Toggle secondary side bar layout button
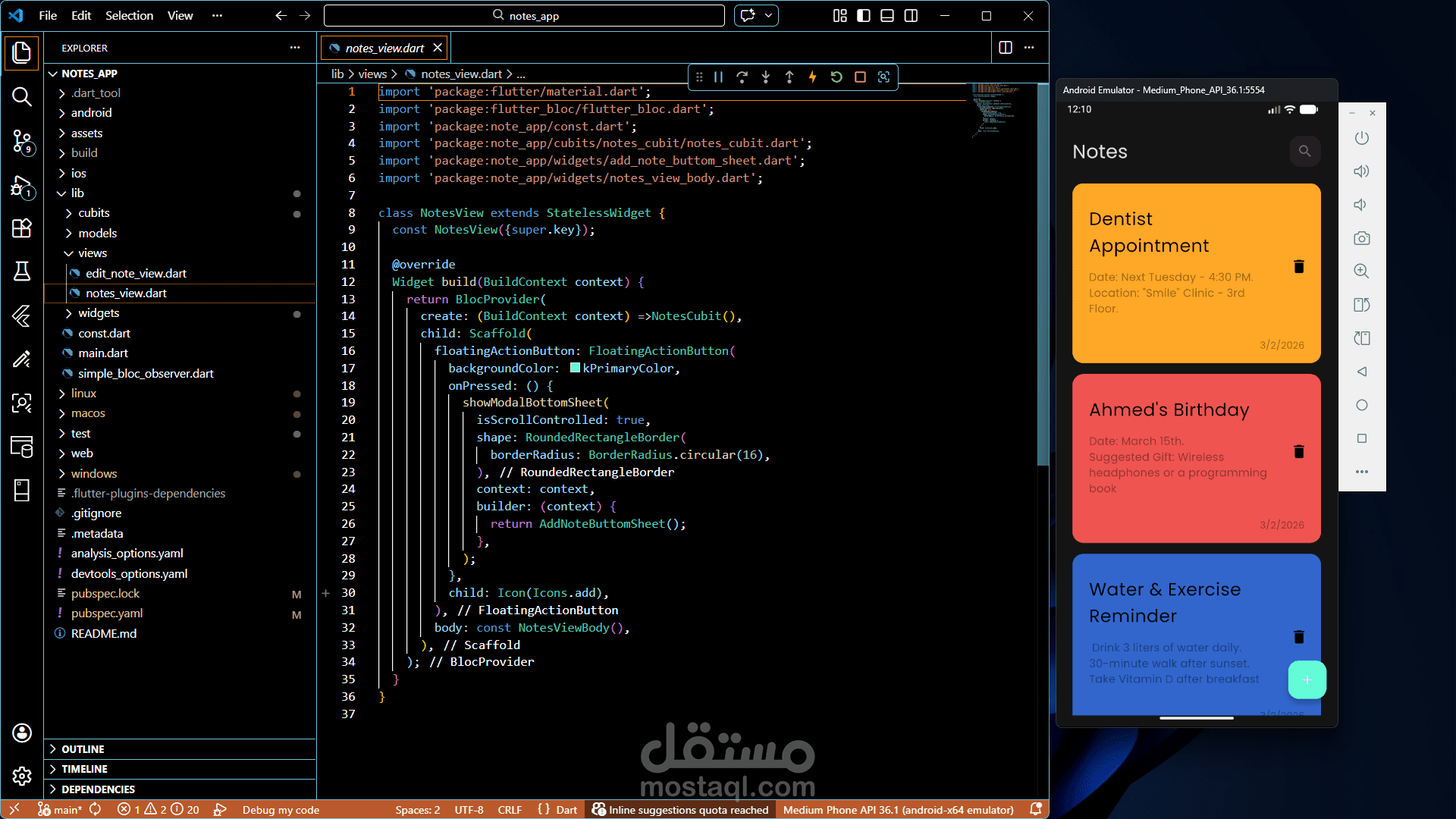Viewport: 1456px width, 819px height. [911, 16]
